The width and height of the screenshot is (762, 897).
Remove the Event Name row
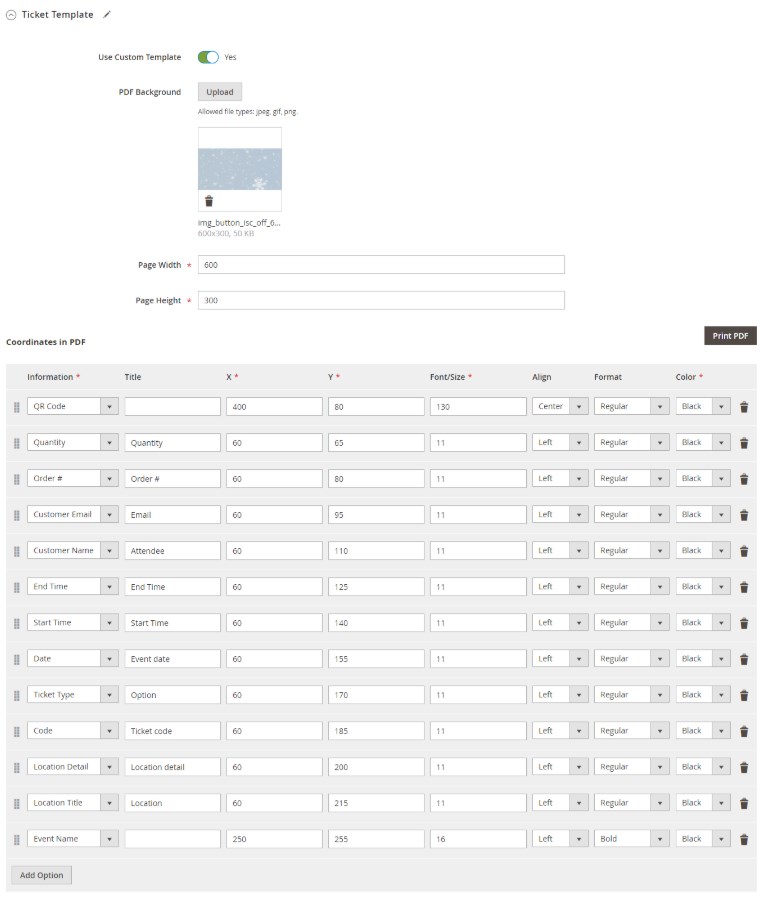click(744, 839)
